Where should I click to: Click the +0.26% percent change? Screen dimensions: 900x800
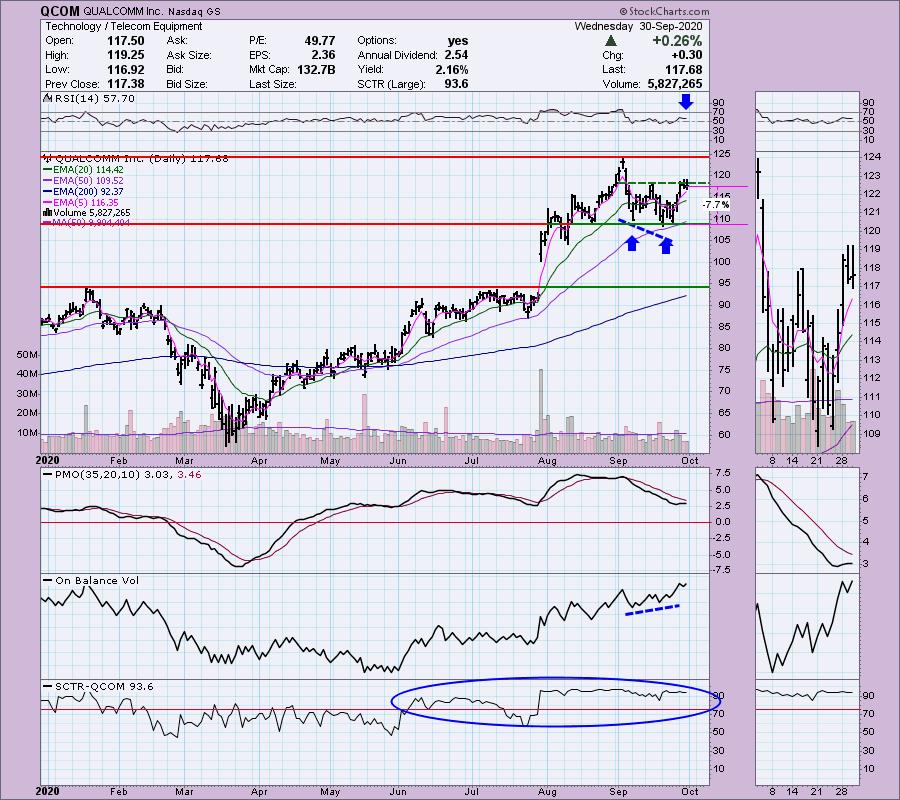point(677,41)
